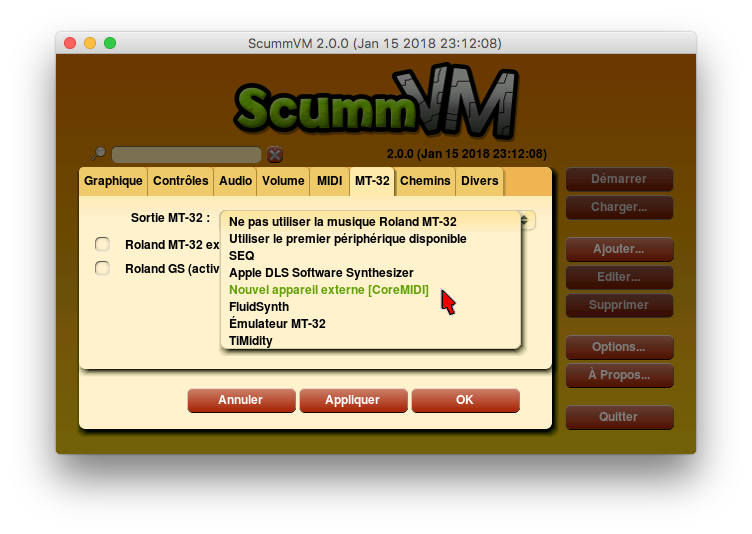Click the ScummVM logo
The width and height of the screenshot is (752, 534).
point(376,101)
